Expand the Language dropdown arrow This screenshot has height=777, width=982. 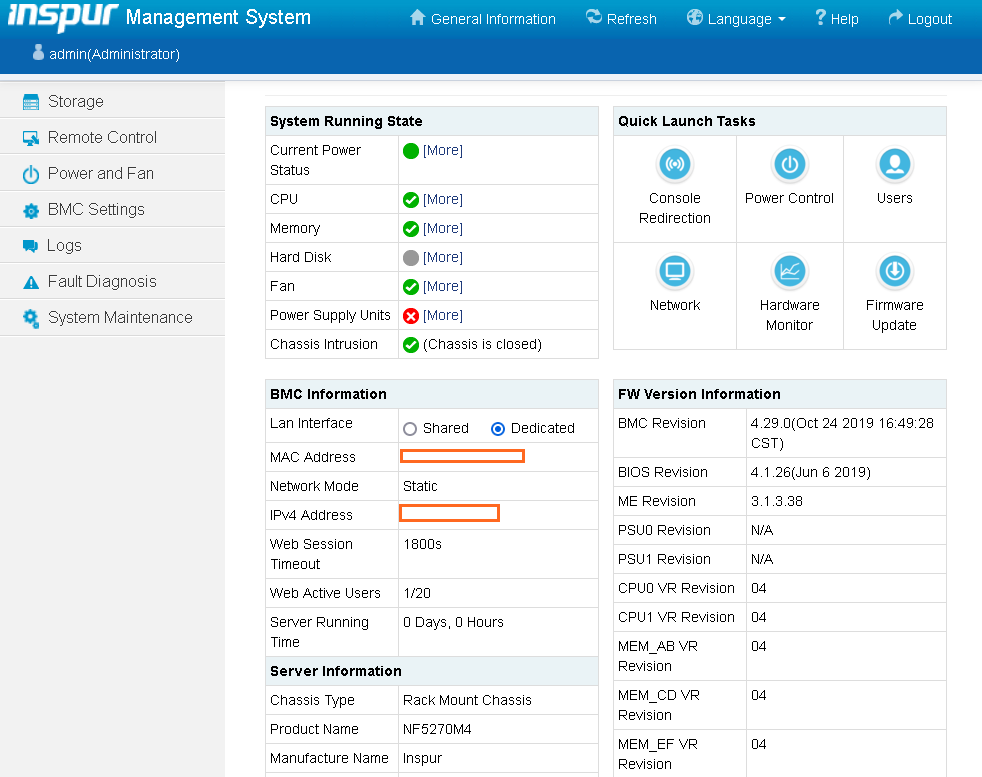782,19
